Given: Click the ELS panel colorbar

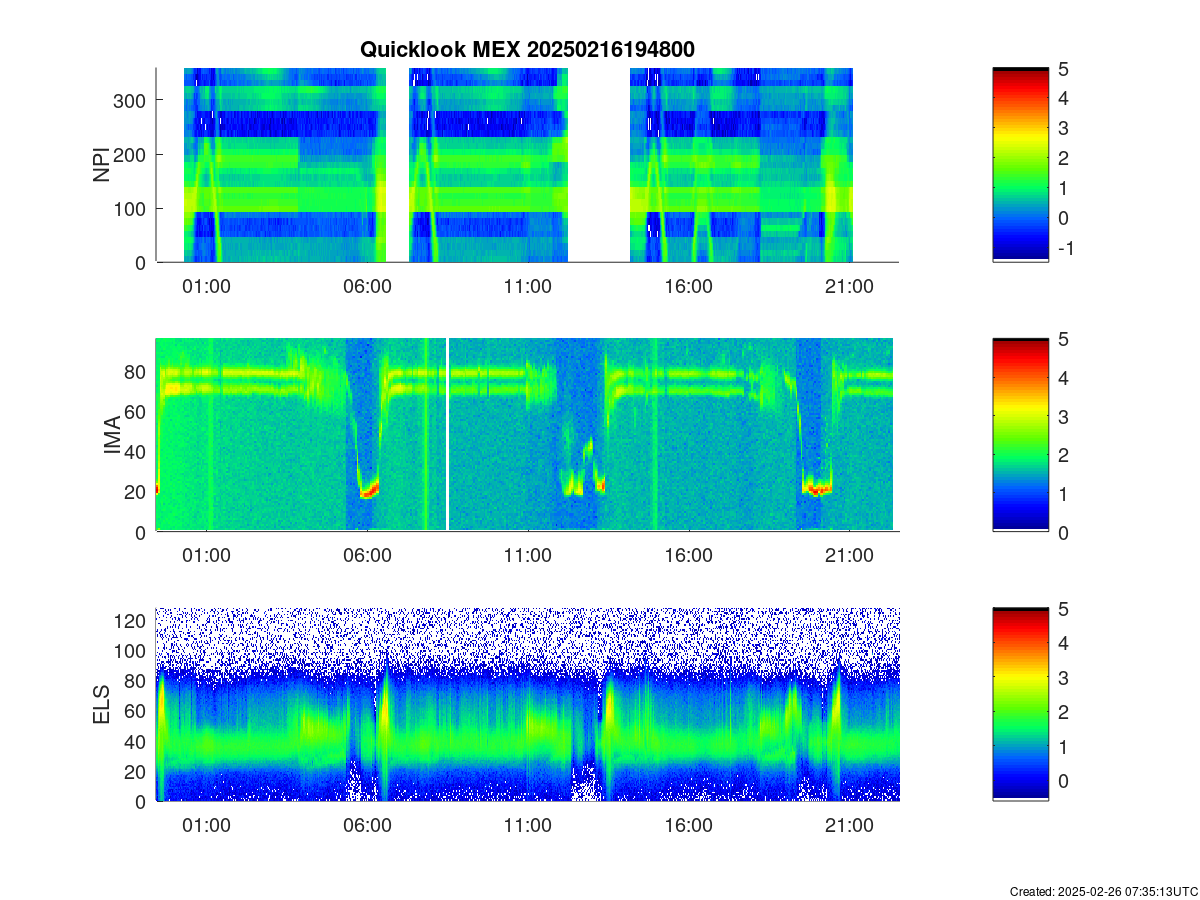Looking at the screenshot, I should tap(1020, 704).
